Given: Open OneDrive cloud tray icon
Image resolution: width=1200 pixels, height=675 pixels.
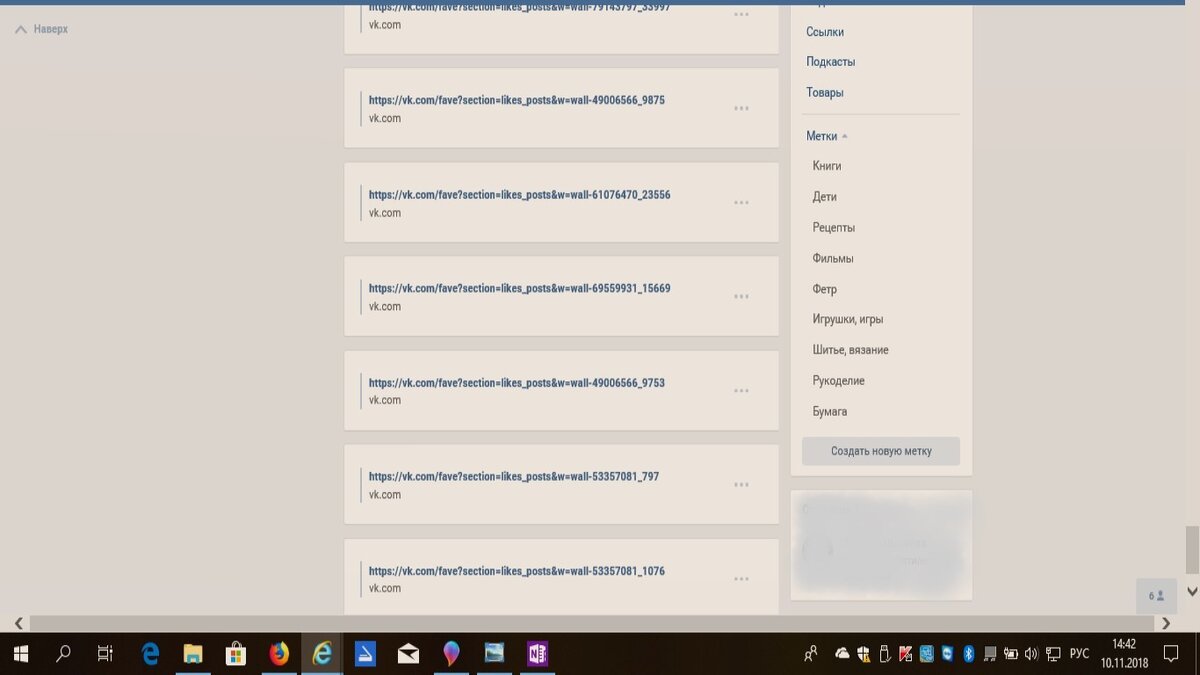Looking at the screenshot, I should (842, 654).
